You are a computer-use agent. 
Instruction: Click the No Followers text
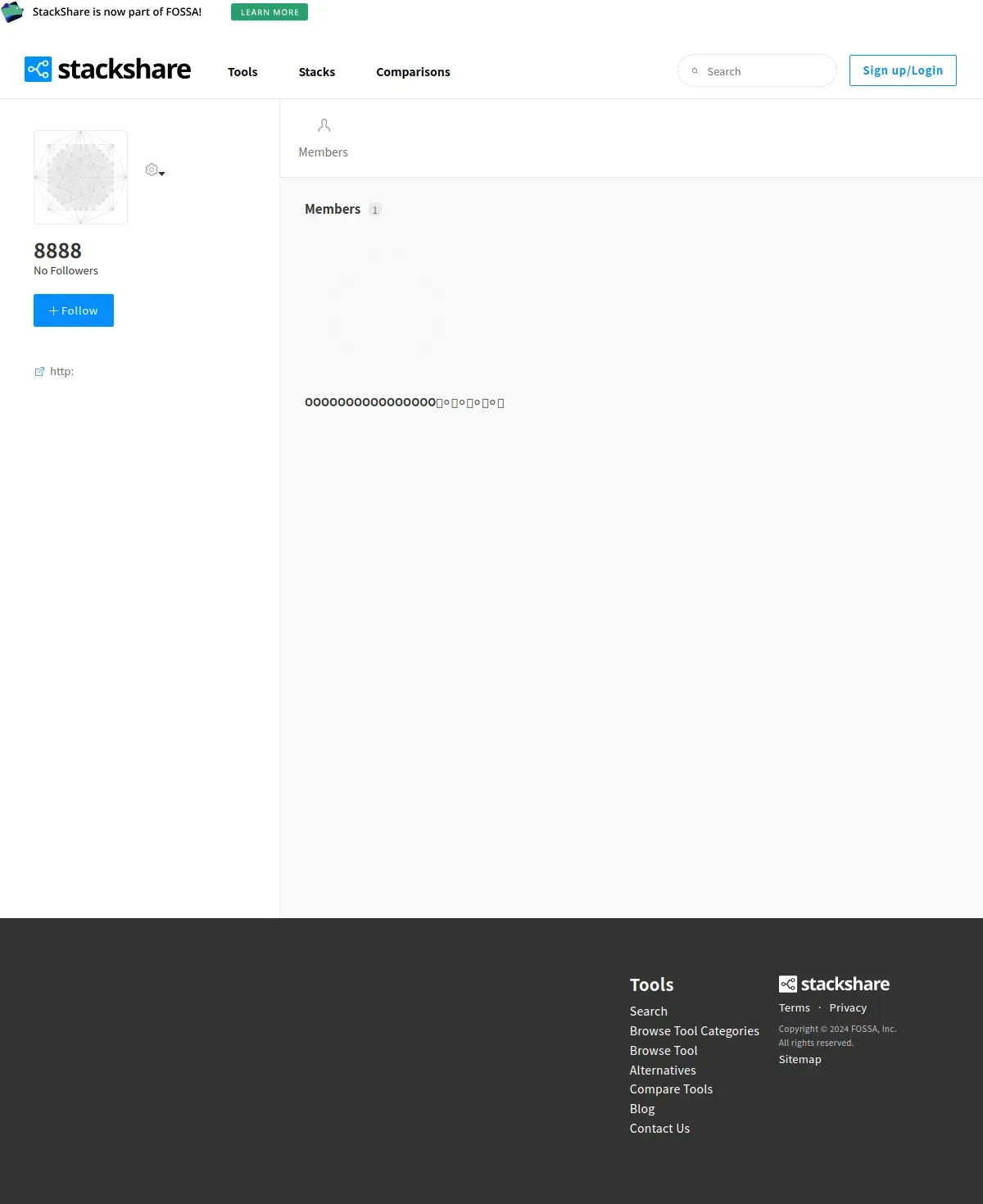pos(66,271)
